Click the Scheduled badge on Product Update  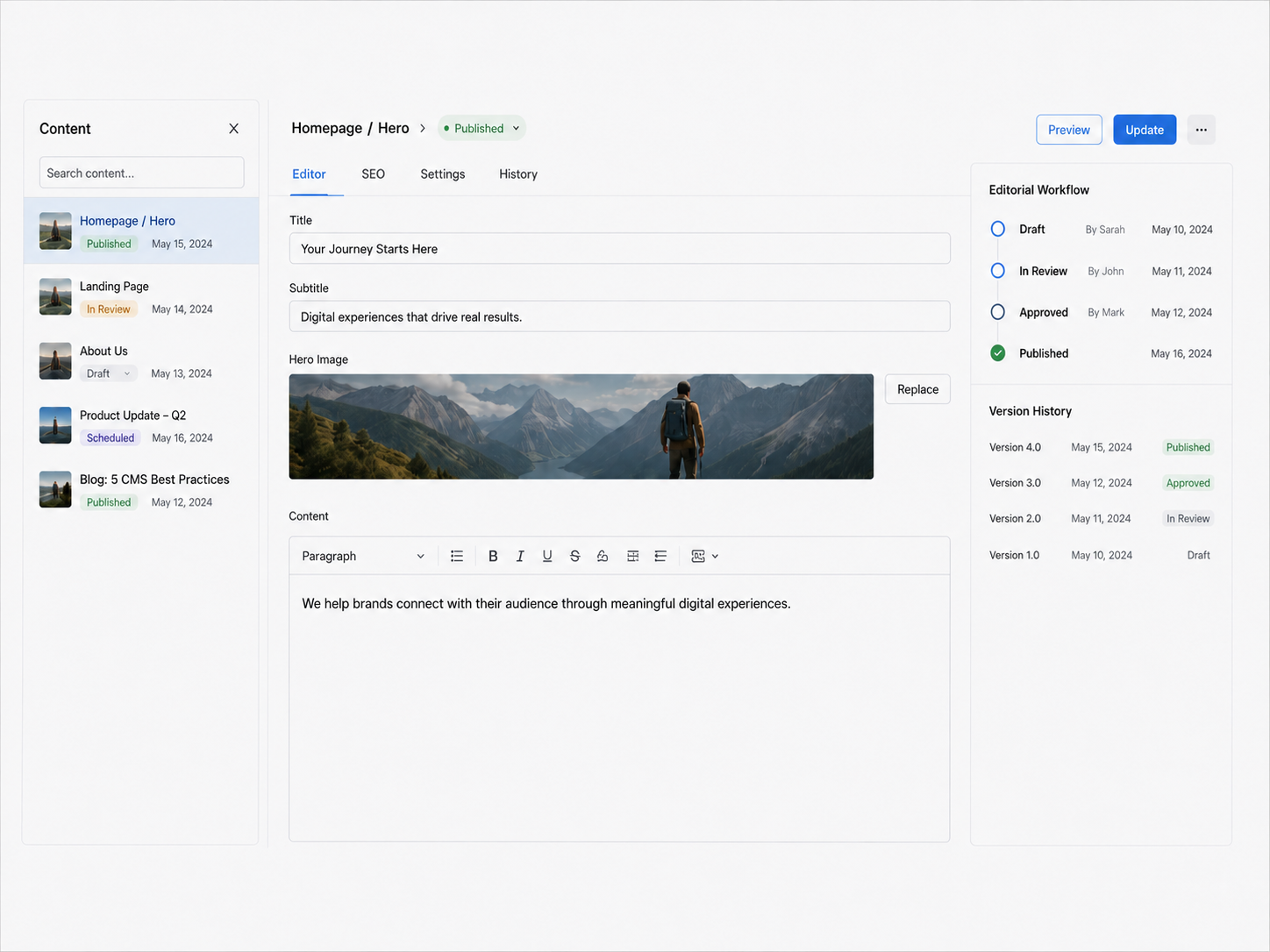coord(111,438)
